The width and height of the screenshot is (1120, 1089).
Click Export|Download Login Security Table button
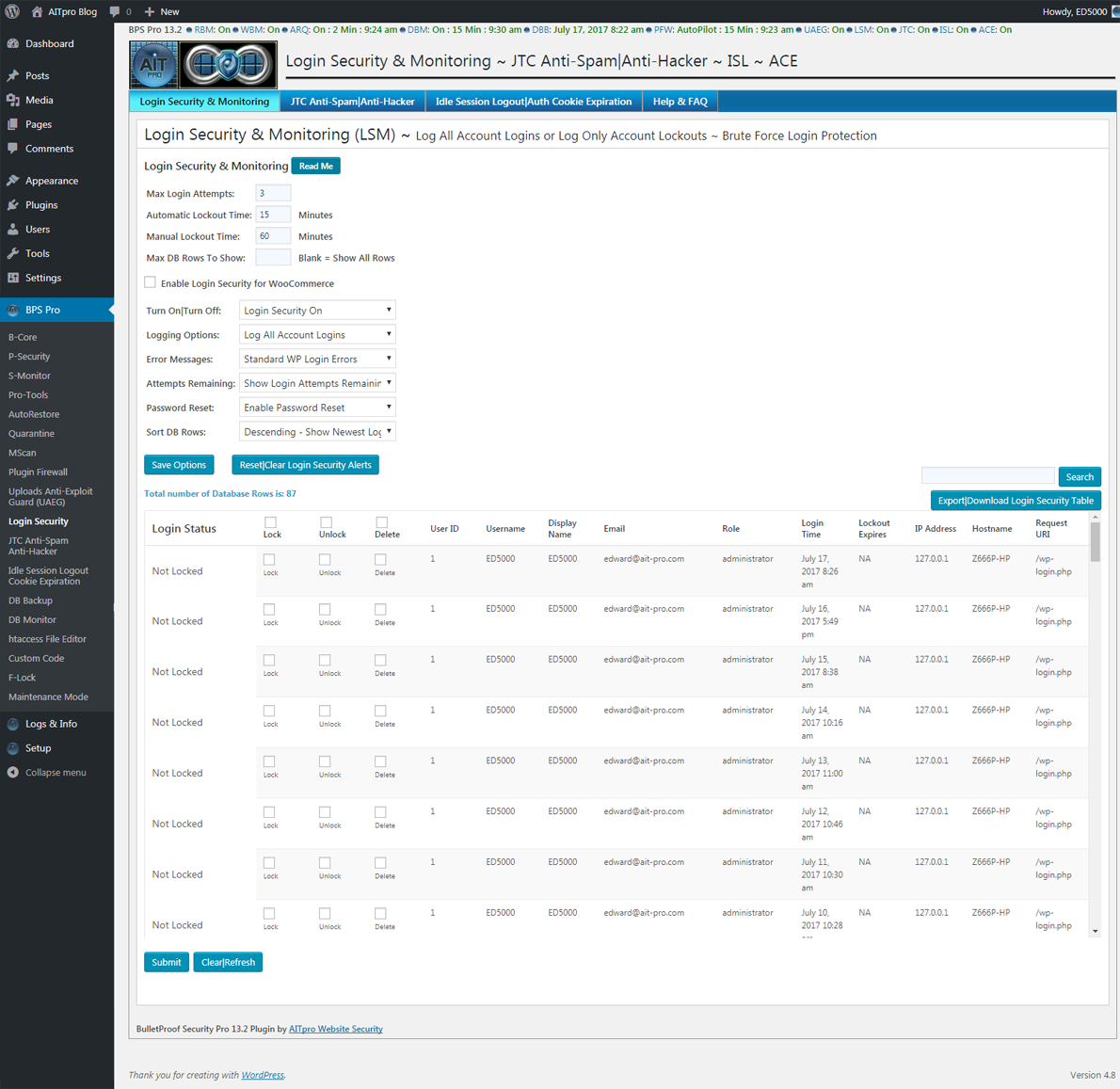[1016, 501]
